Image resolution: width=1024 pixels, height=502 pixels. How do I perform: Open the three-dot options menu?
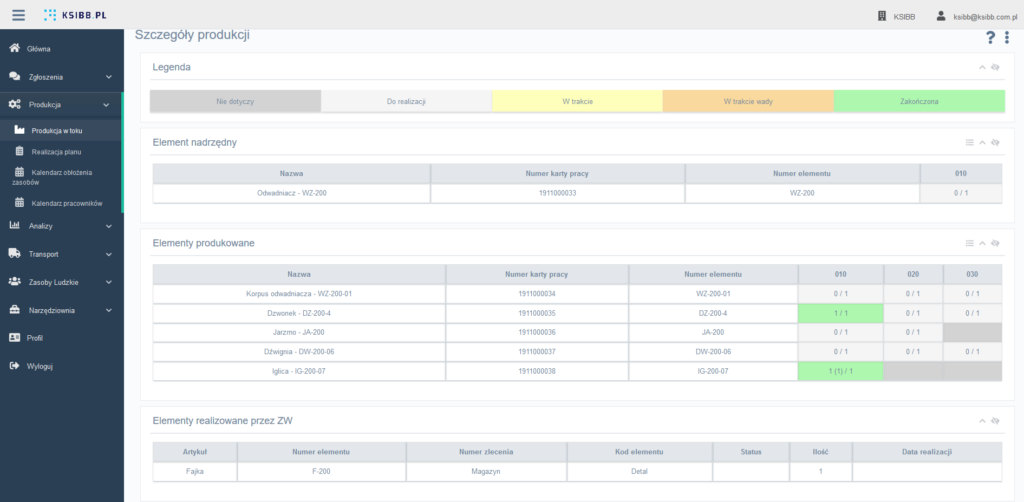(1007, 38)
